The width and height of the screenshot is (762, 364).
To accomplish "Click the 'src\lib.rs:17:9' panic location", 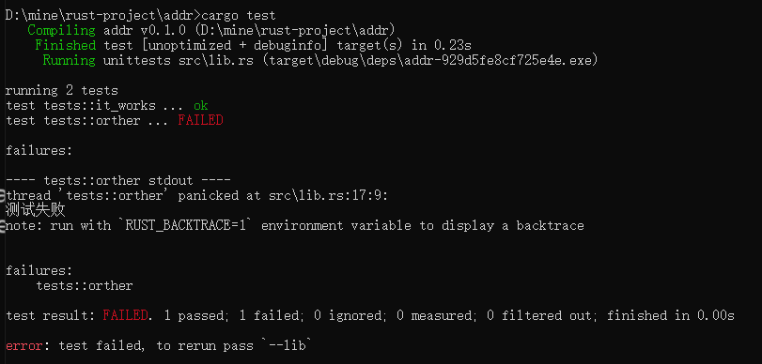I will coord(327,196).
